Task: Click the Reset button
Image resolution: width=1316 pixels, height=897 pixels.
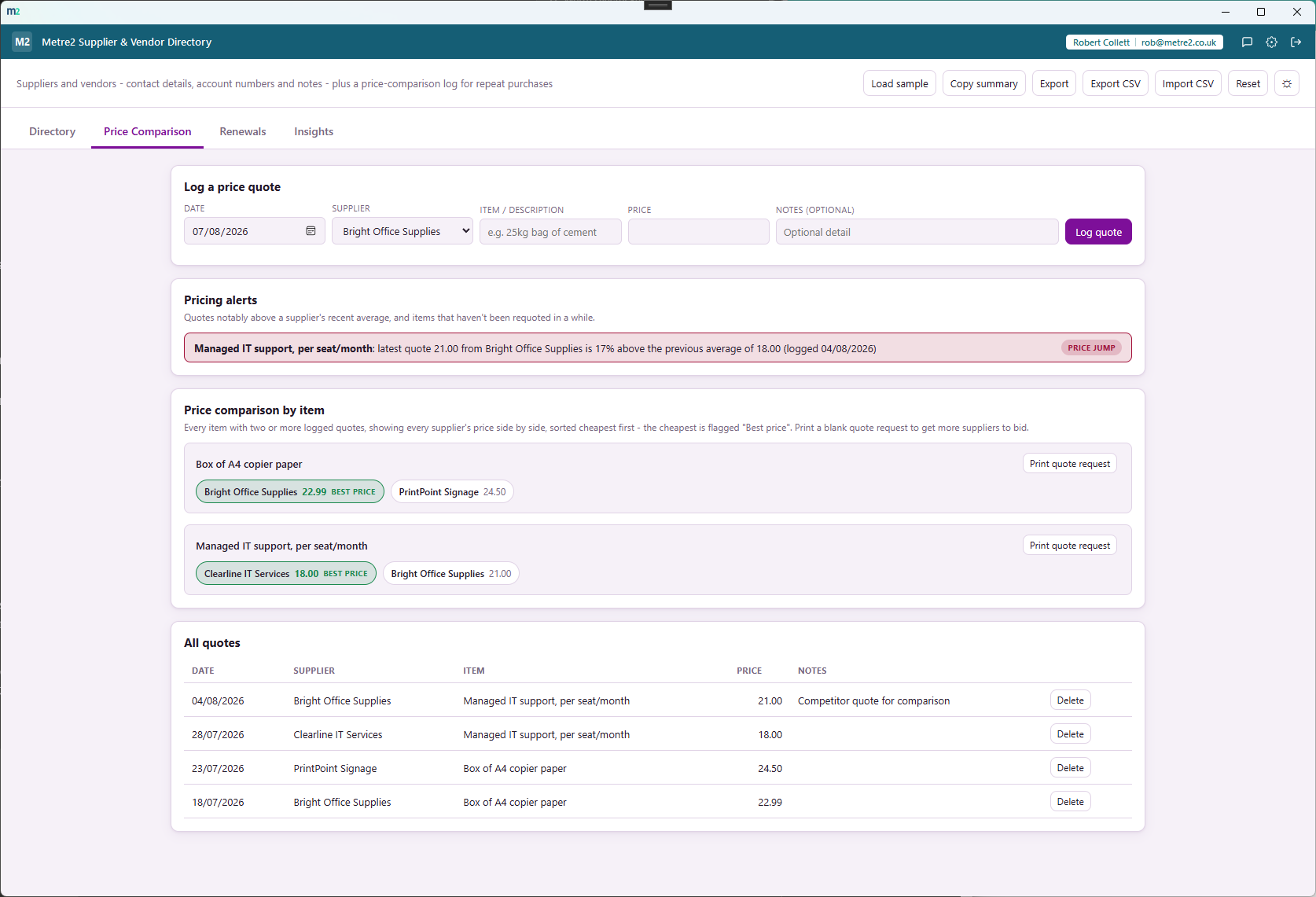Action: pyautogui.click(x=1248, y=83)
